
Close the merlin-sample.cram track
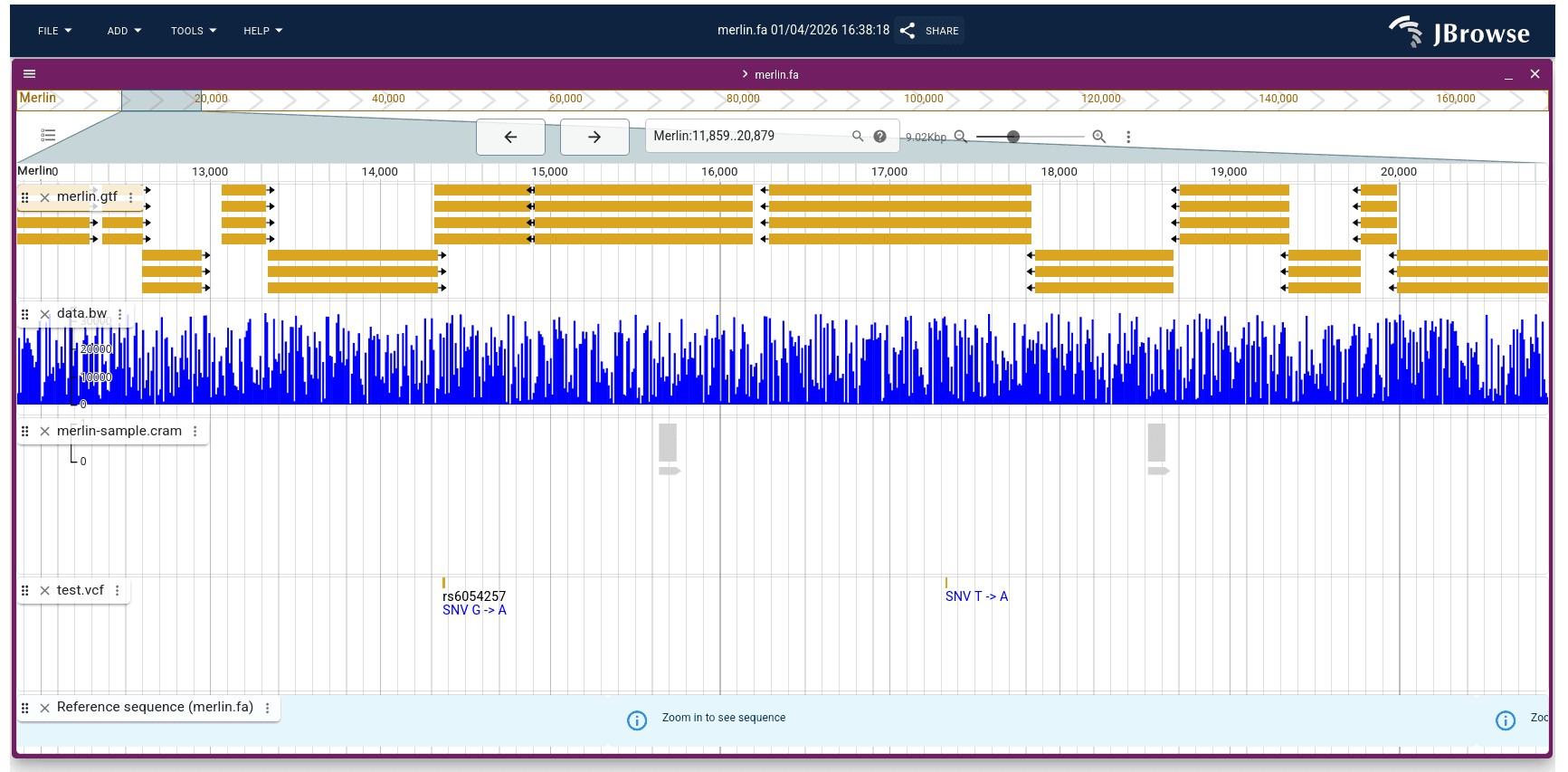click(44, 432)
